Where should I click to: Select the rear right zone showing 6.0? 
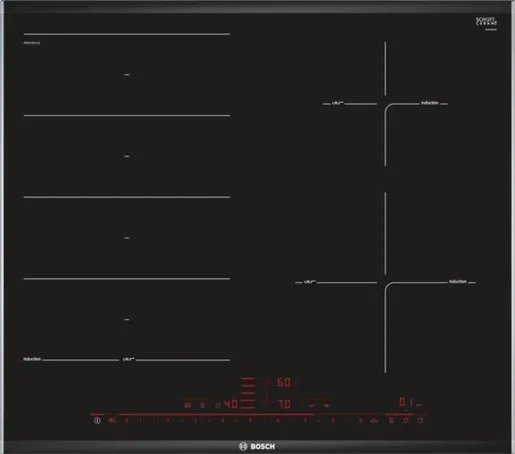pyautogui.click(x=284, y=382)
